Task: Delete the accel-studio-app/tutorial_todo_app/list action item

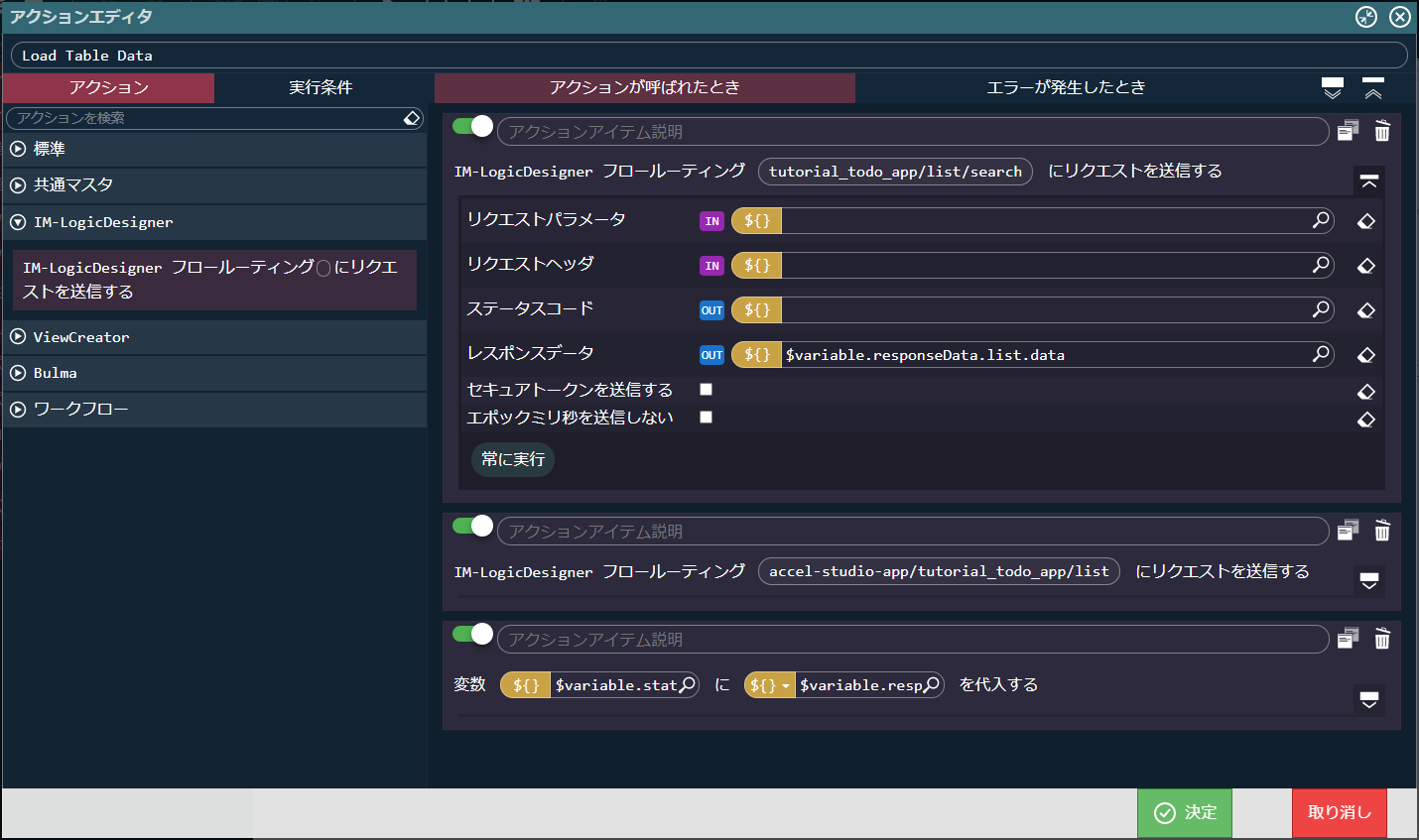Action: 1382,531
